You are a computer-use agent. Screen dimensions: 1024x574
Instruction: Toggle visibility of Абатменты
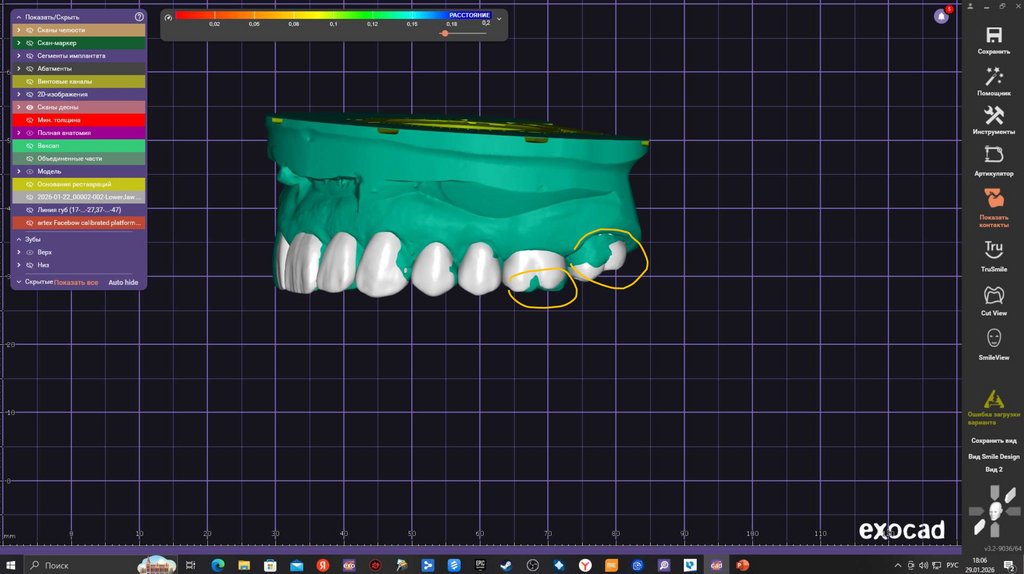pos(30,69)
